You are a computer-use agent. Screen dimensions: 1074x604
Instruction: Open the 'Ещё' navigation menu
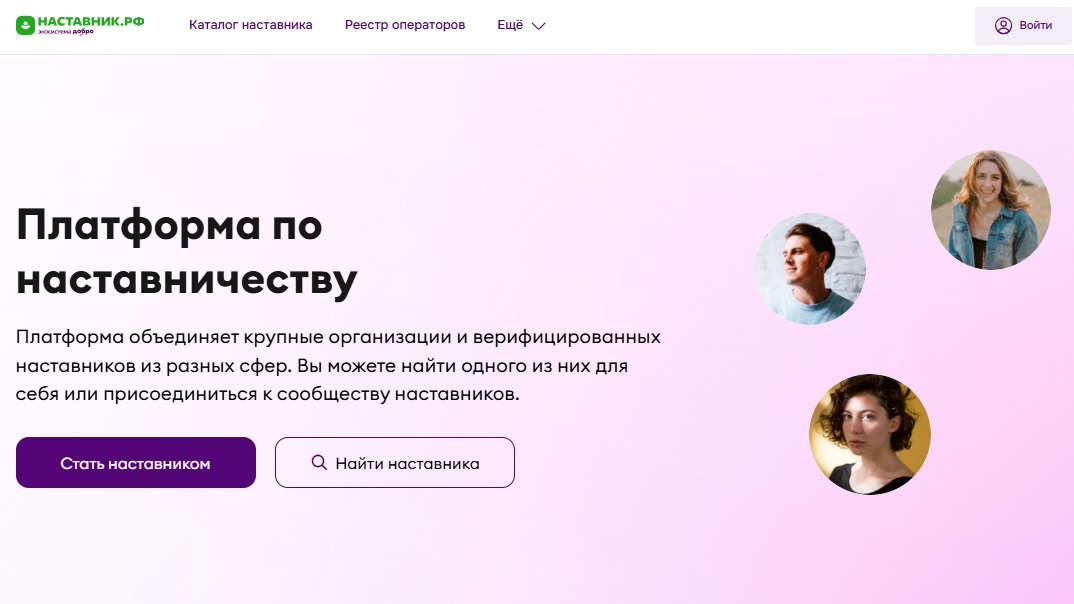pyautogui.click(x=510, y=25)
